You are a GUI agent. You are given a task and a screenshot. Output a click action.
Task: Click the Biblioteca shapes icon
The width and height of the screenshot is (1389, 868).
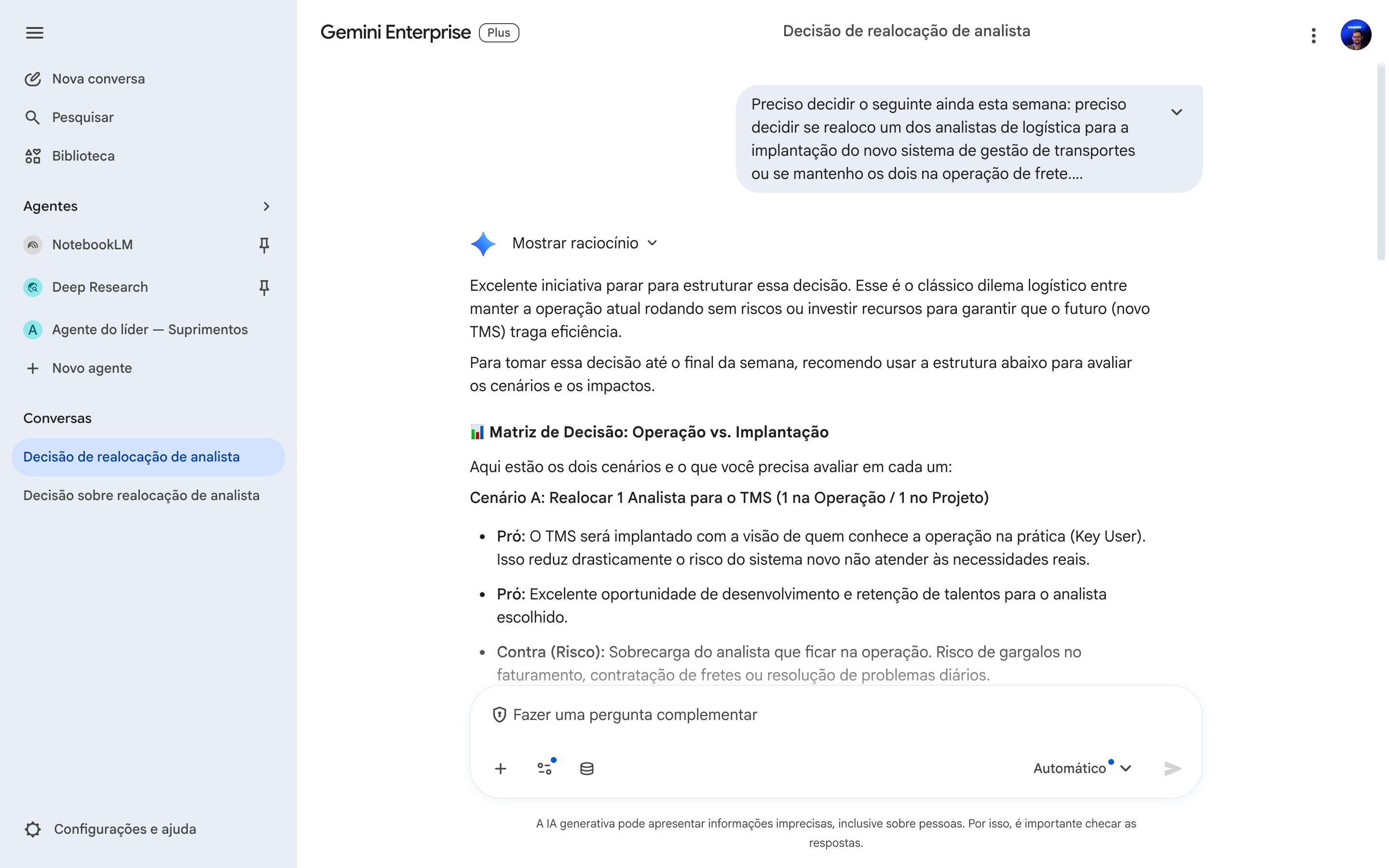tap(33, 156)
